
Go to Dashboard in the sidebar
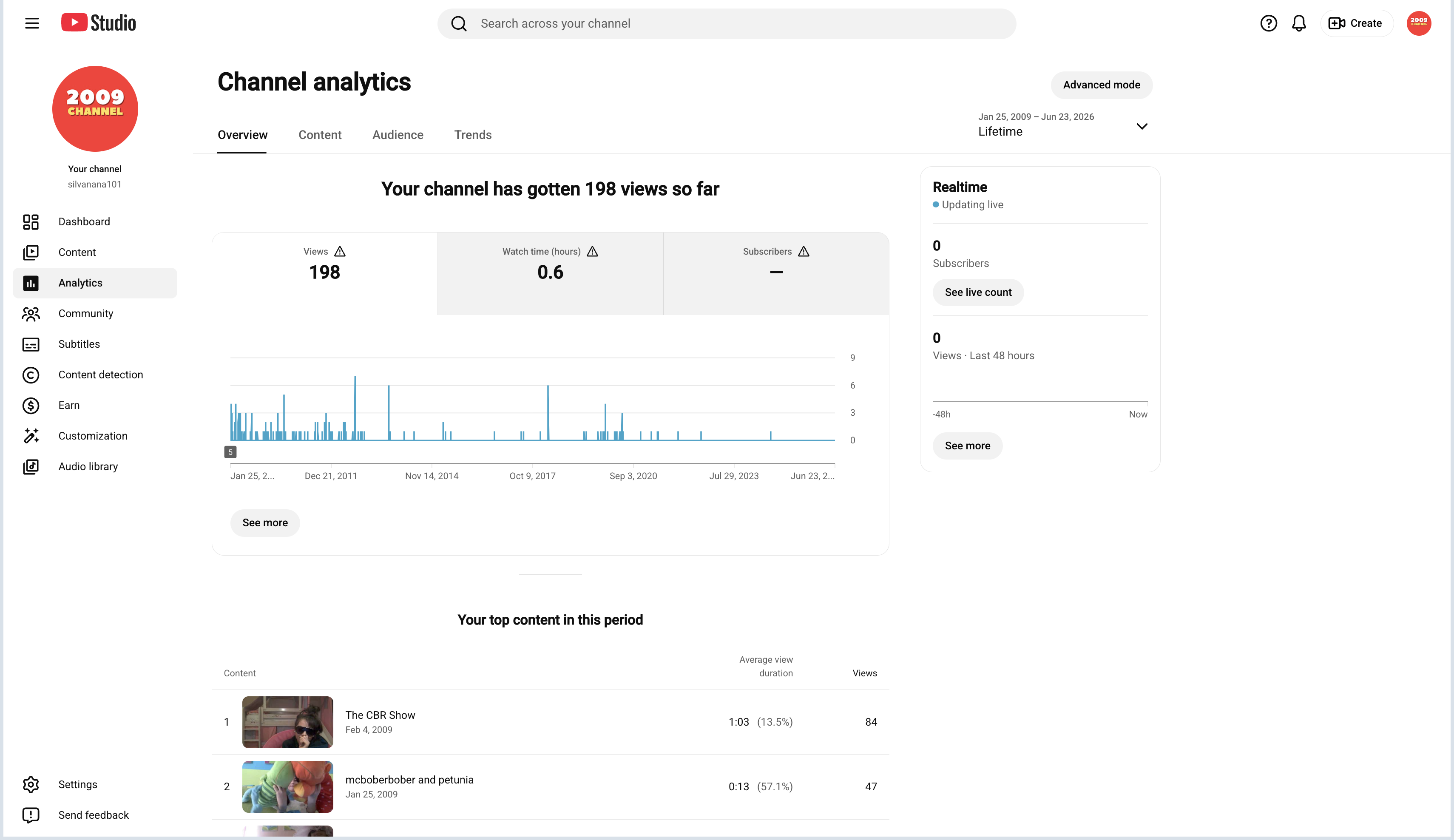[x=95, y=221]
